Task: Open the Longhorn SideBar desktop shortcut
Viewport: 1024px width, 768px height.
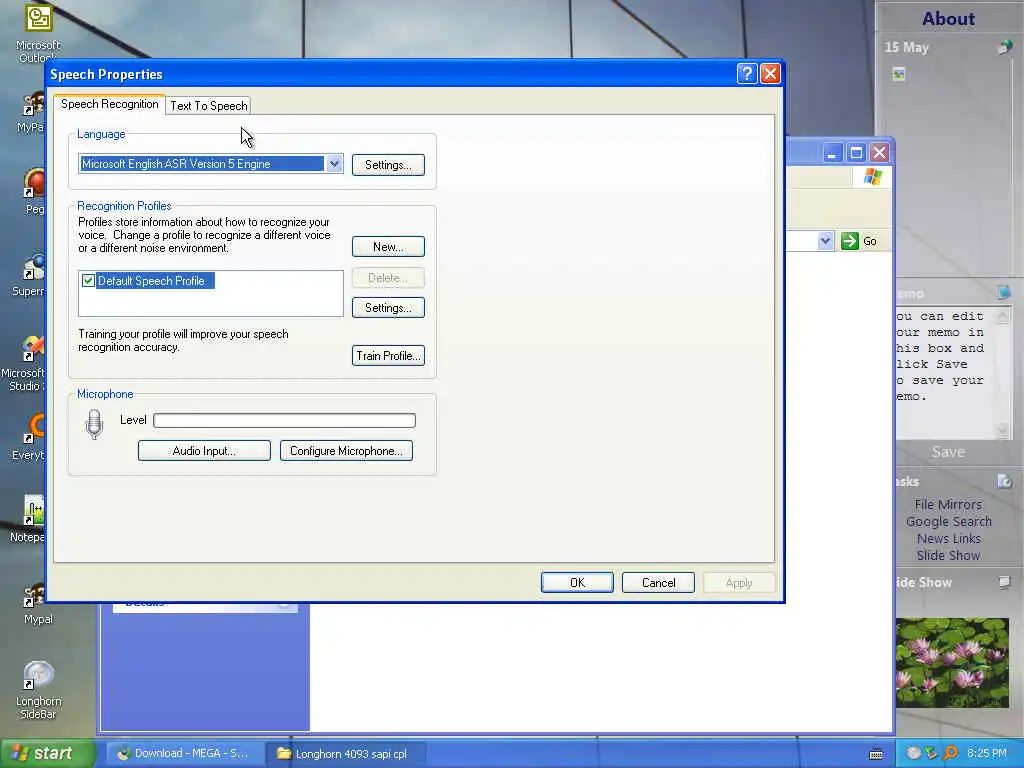Action: tap(38, 690)
